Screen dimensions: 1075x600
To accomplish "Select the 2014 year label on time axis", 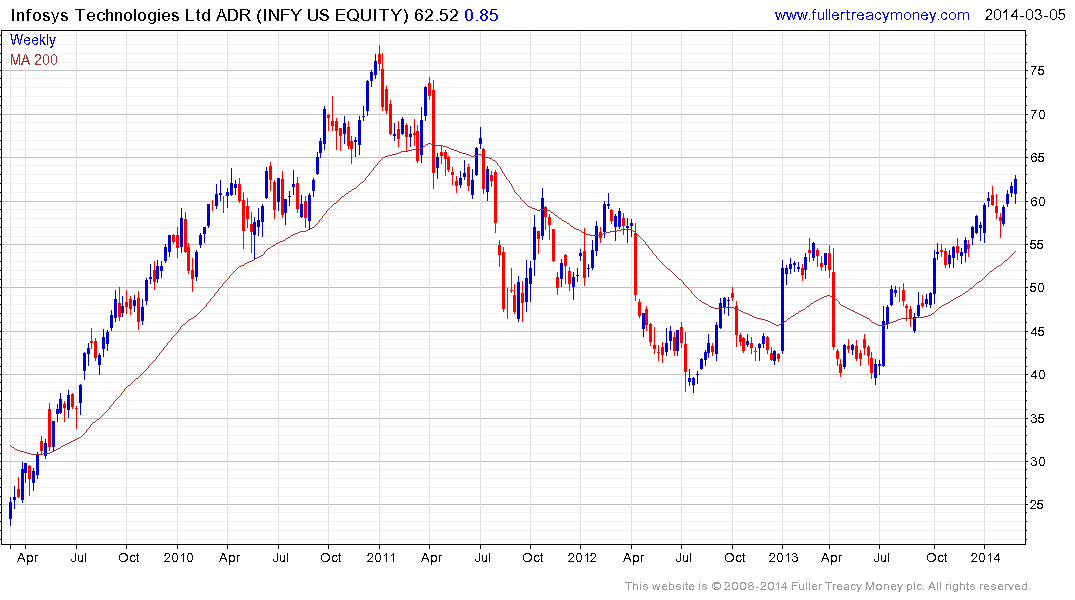I will pyautogui.click(x=986, y=557).
